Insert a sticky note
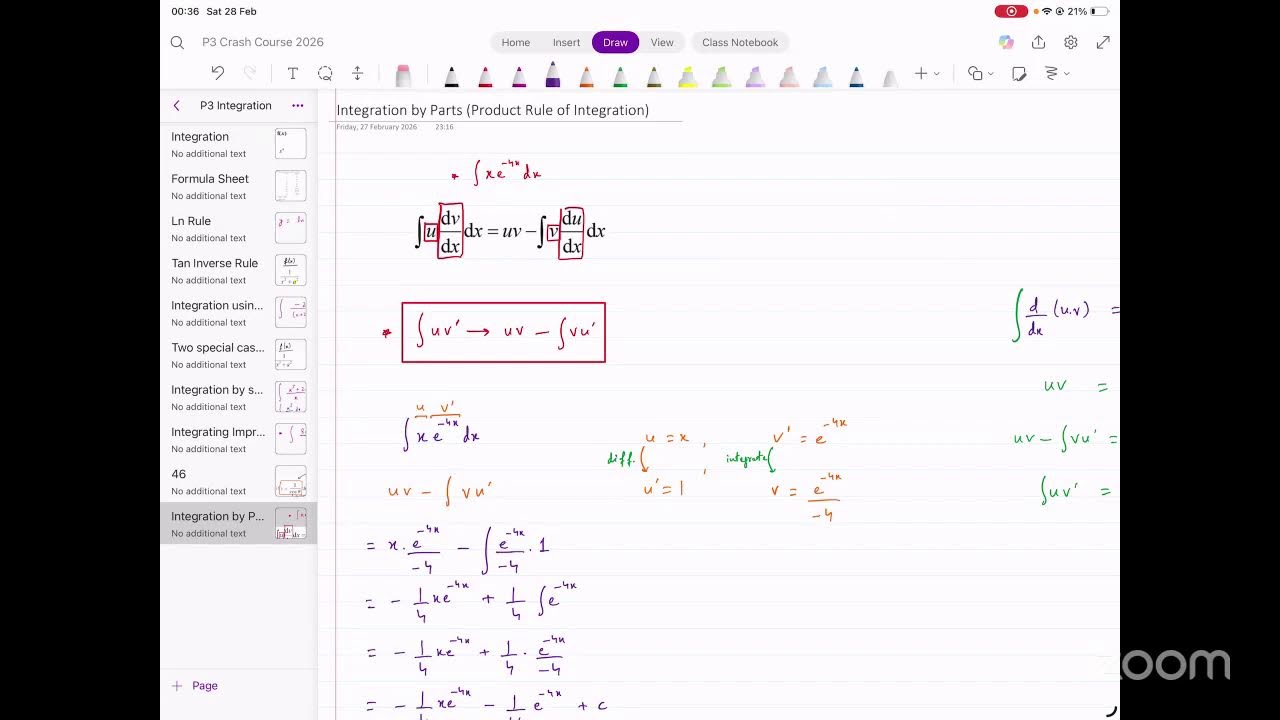 [1019, 73]
